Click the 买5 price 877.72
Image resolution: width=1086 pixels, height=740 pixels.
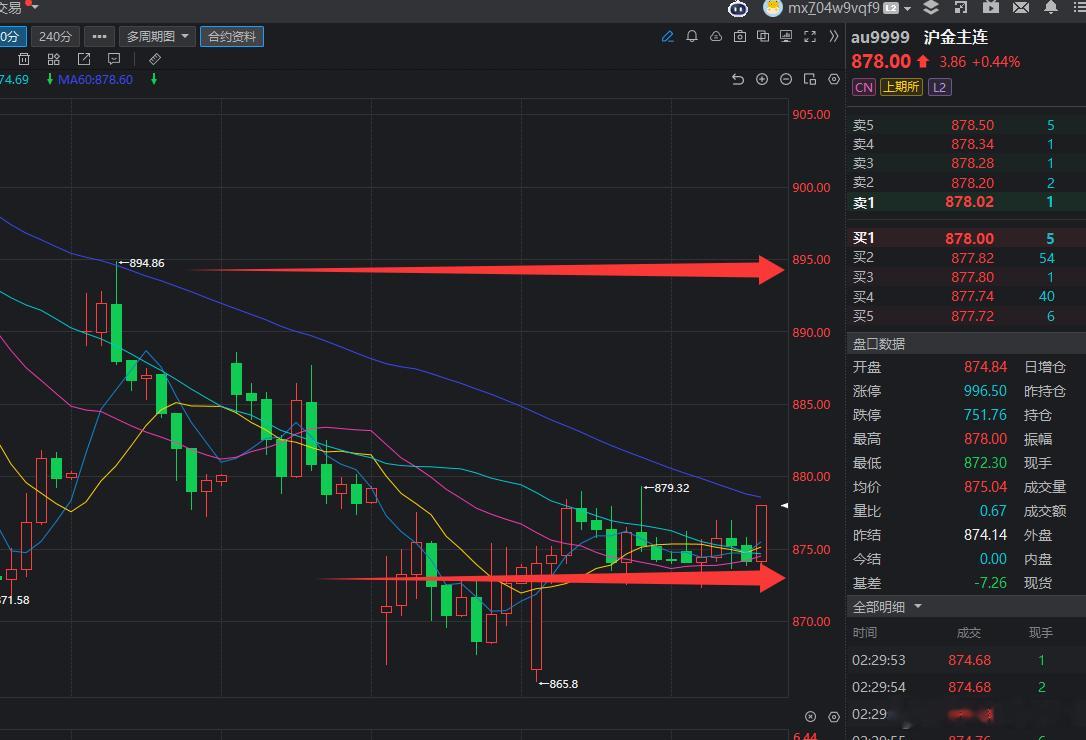(972, 317)
